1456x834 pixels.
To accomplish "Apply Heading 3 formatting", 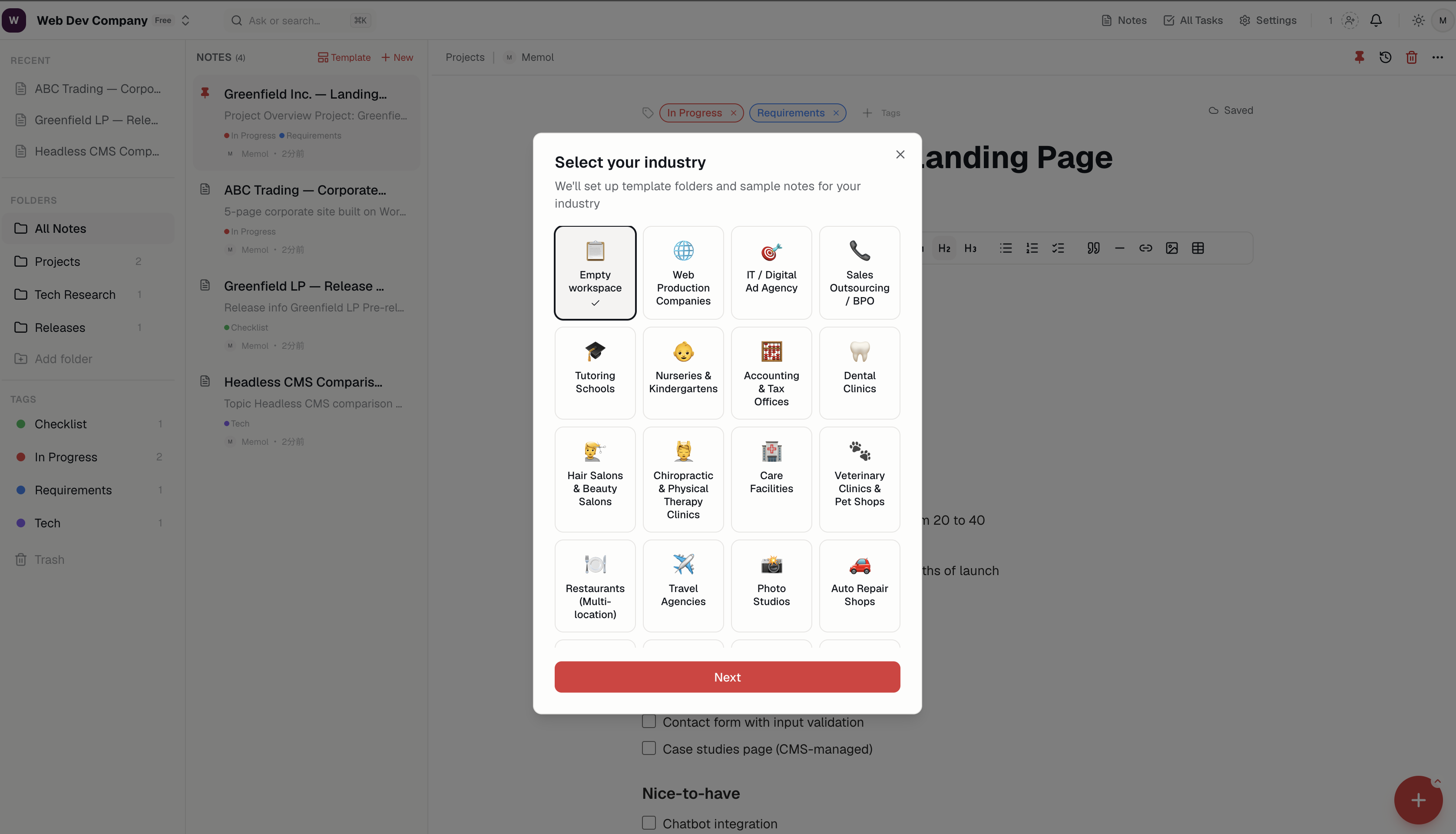I will [970, 248].
